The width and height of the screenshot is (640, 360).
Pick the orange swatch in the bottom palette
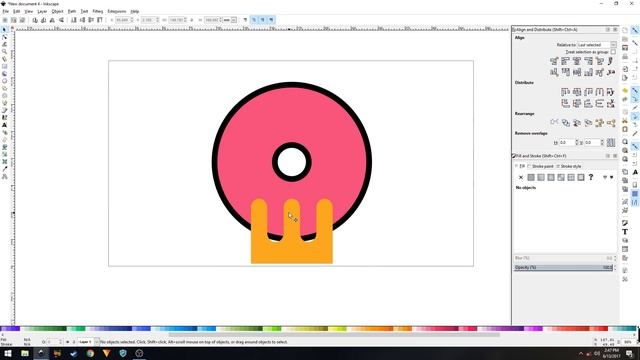(x=372, y=328)
